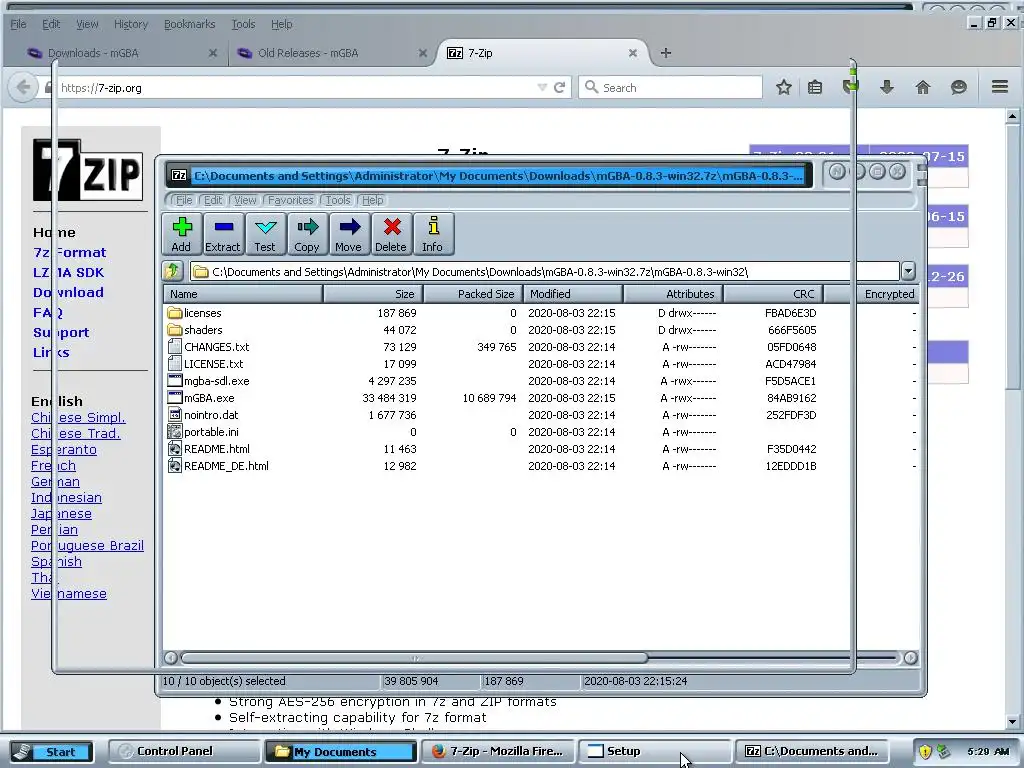
Task: Click the Delete toolbar button
Action: 391,234
